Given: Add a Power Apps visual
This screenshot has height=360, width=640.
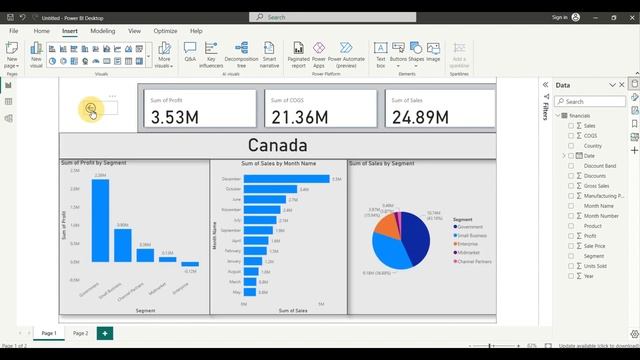Looking at the screenshot, I should tap(319, 55).
